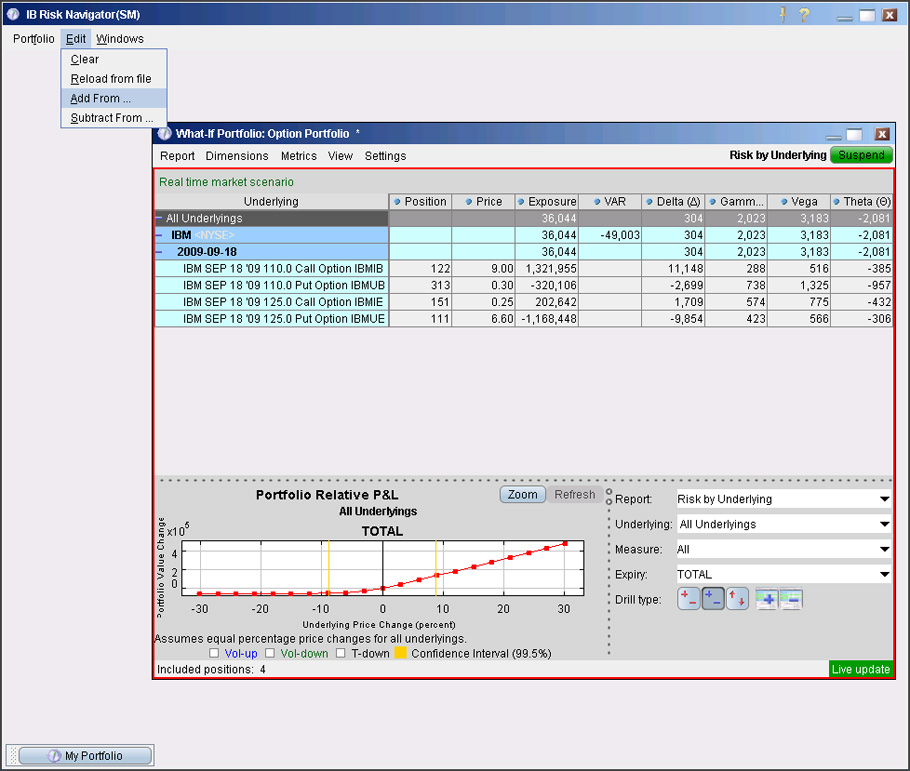Screen dimensions: 910x771
Task: Click the Zoom button on P&L chart
Action: tap(522, 495)
